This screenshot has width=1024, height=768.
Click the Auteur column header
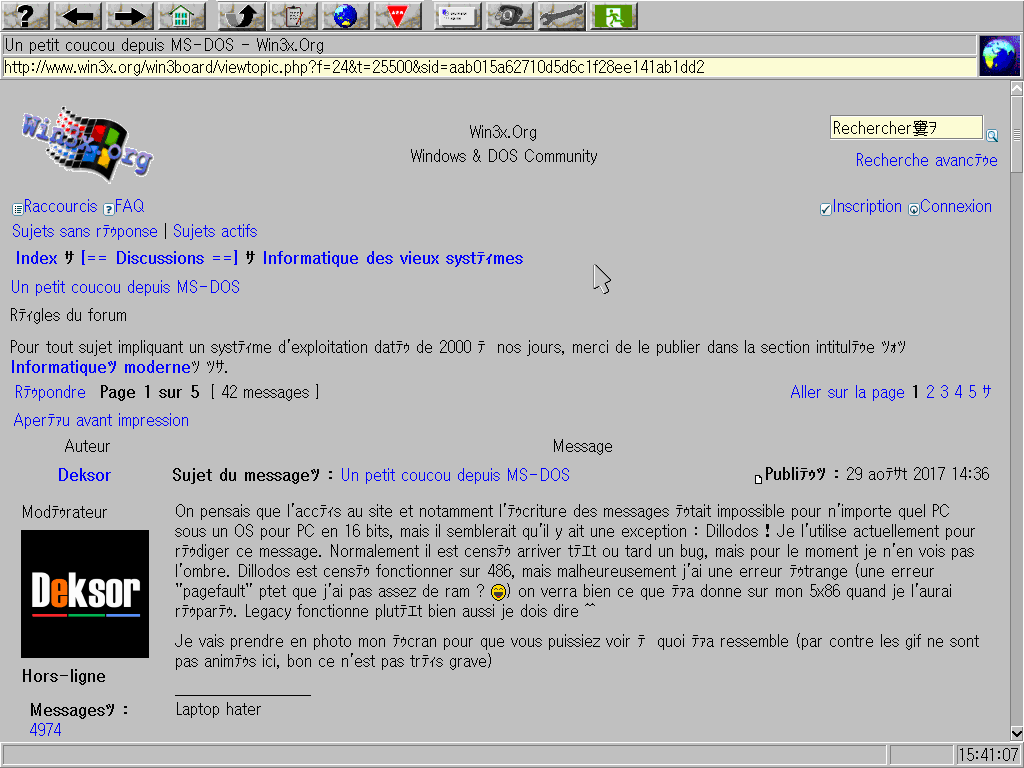87,446
